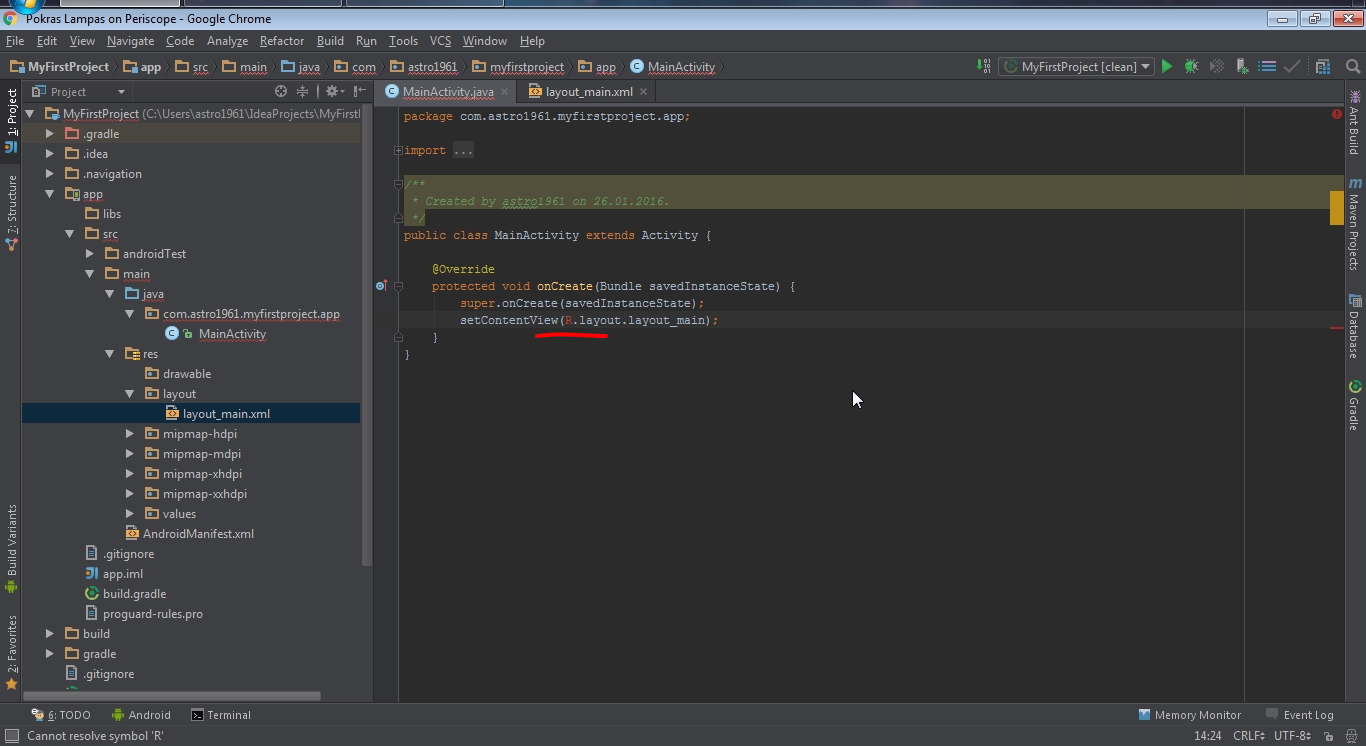Click the myfirstproject breadcrumb in navigation bar

tap(518, 67)
